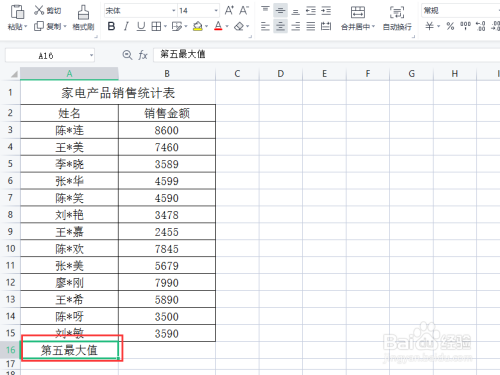Select row 5 header

click(10, 164)
